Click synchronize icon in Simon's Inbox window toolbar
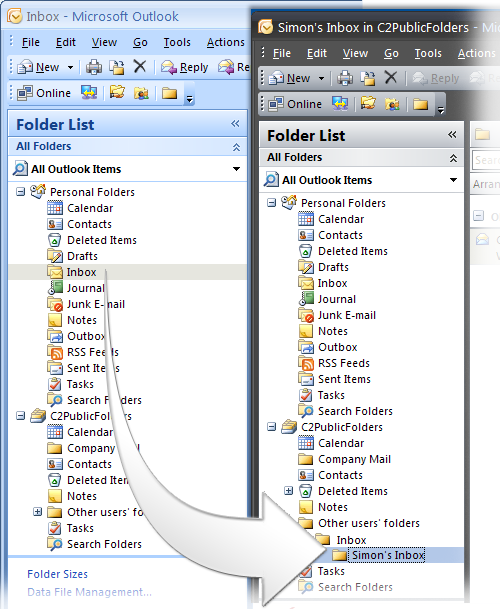500x609 pixels. pyautogui.click(x=340, y=104)
